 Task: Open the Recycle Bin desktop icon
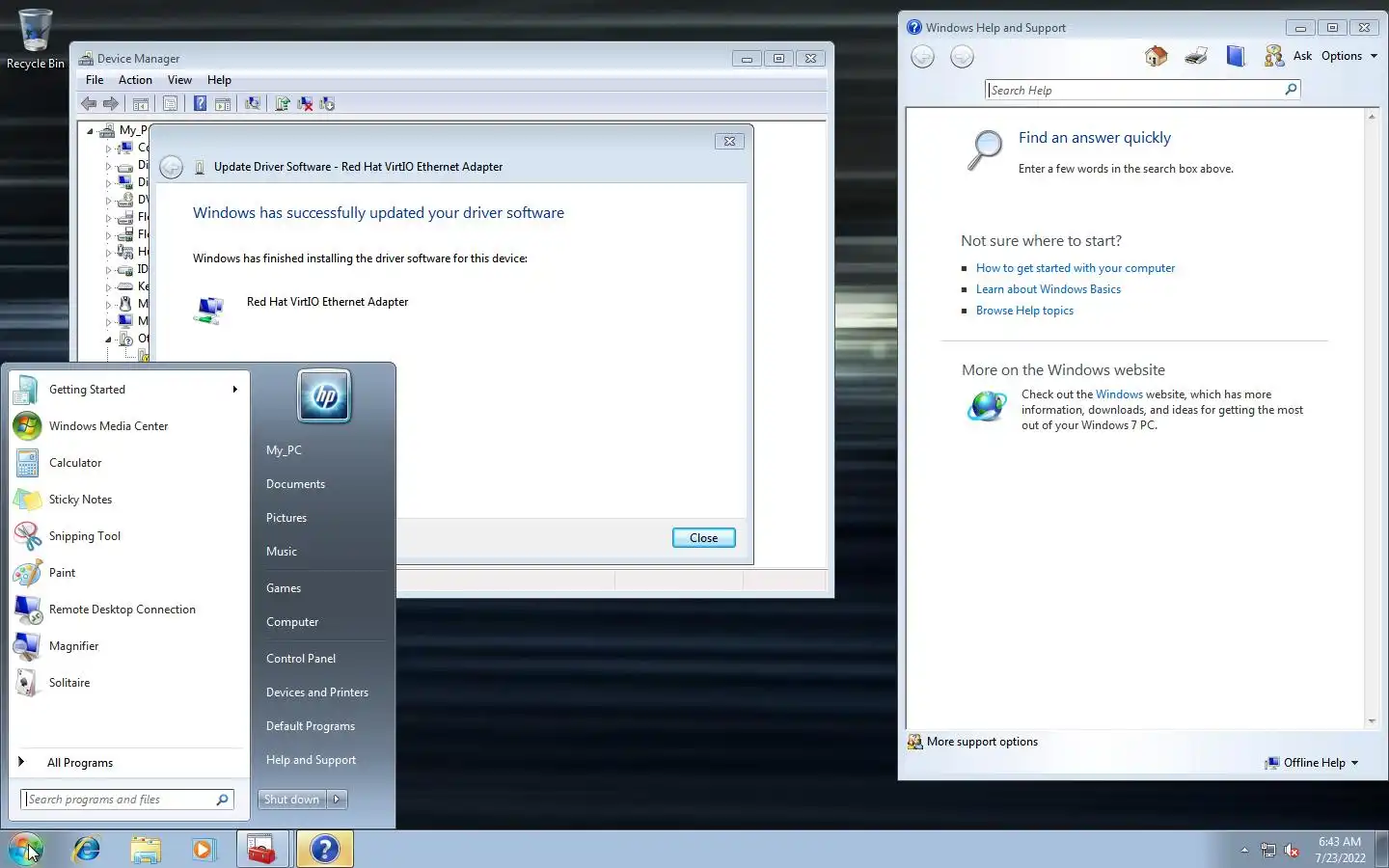(x=35, y=39)
